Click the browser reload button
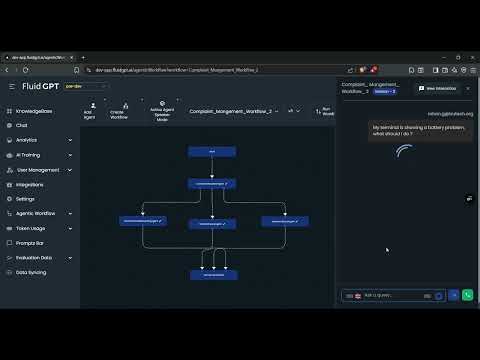The width and height of the screenshot is (480, 360). click(26, 70)
